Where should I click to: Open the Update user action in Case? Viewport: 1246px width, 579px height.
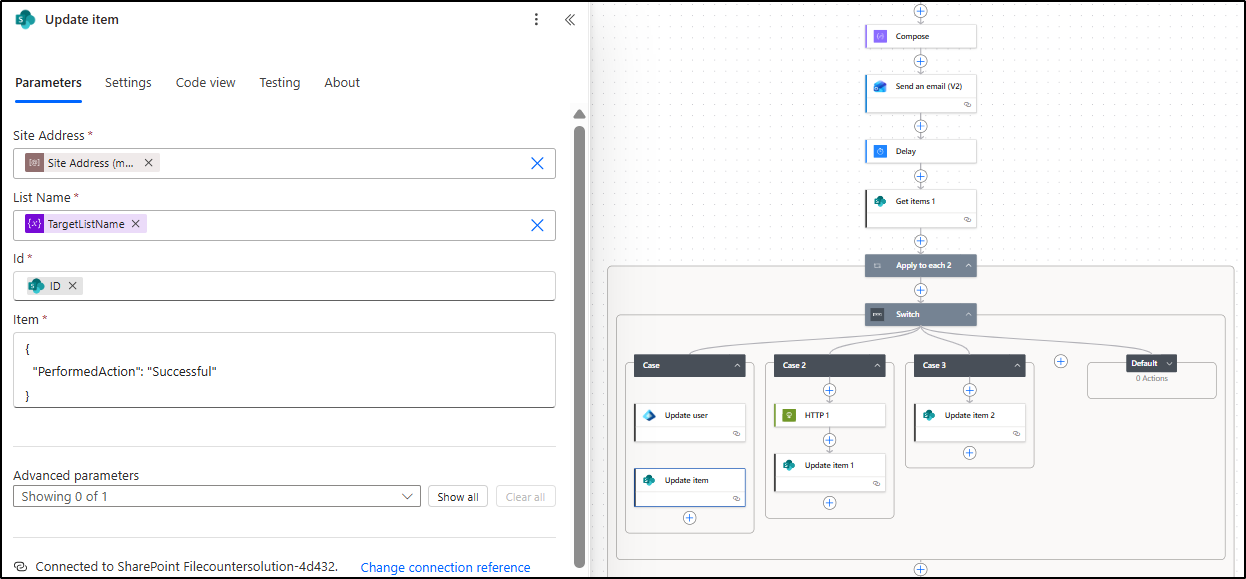coord(688,416)
